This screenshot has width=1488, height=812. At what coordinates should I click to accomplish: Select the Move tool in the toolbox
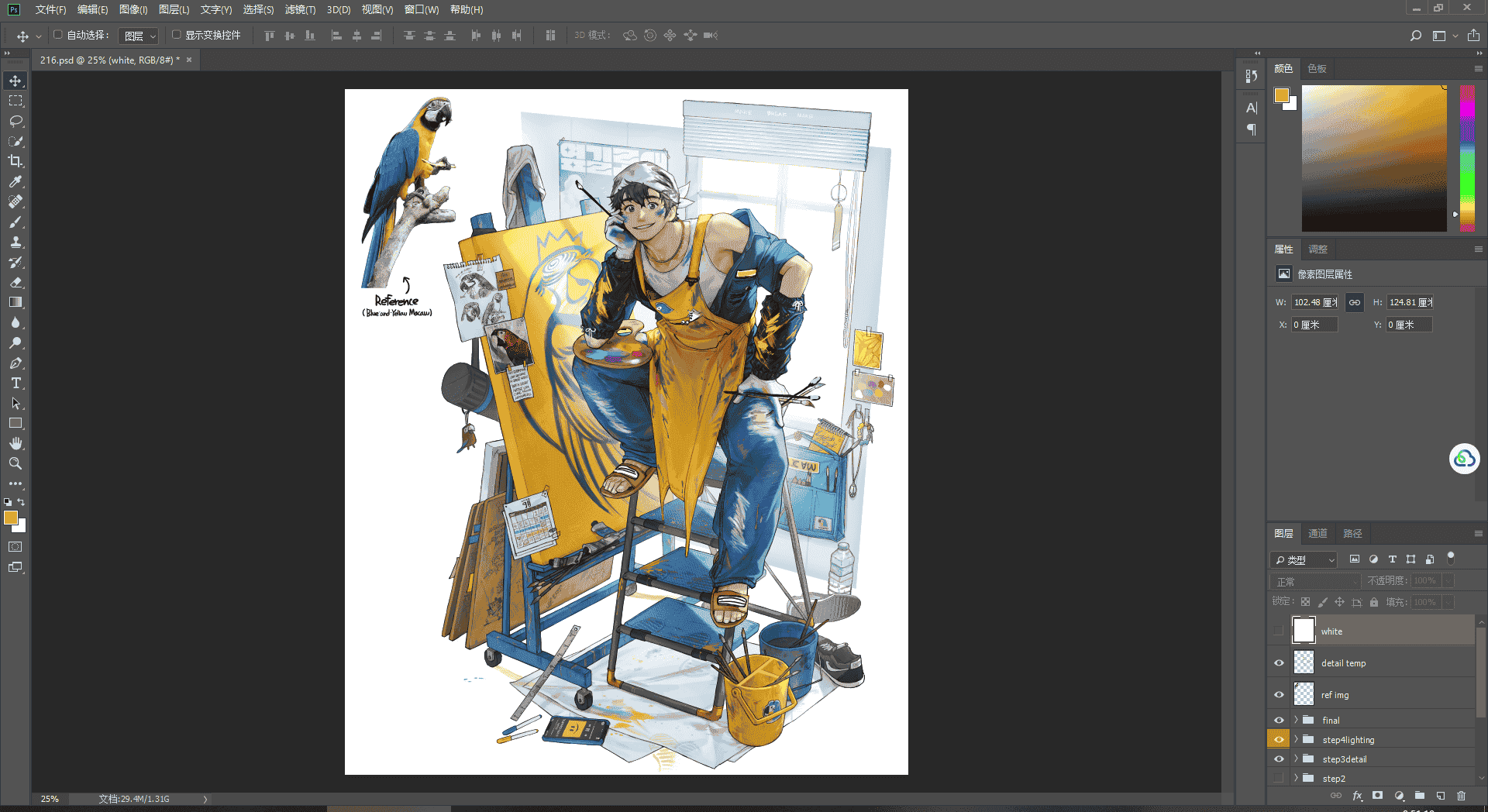15,81
